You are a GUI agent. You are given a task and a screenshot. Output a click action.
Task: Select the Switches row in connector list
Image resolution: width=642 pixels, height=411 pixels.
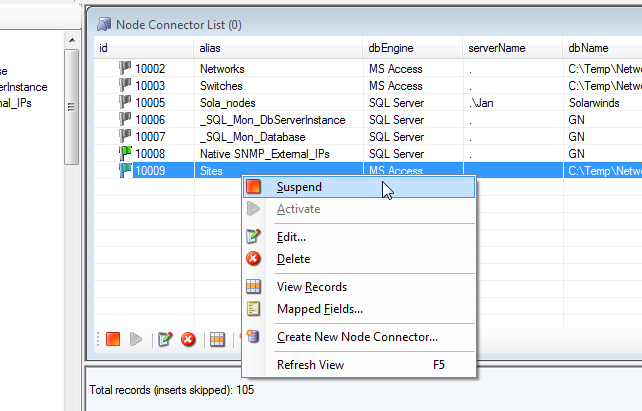(x=222, y=86)
